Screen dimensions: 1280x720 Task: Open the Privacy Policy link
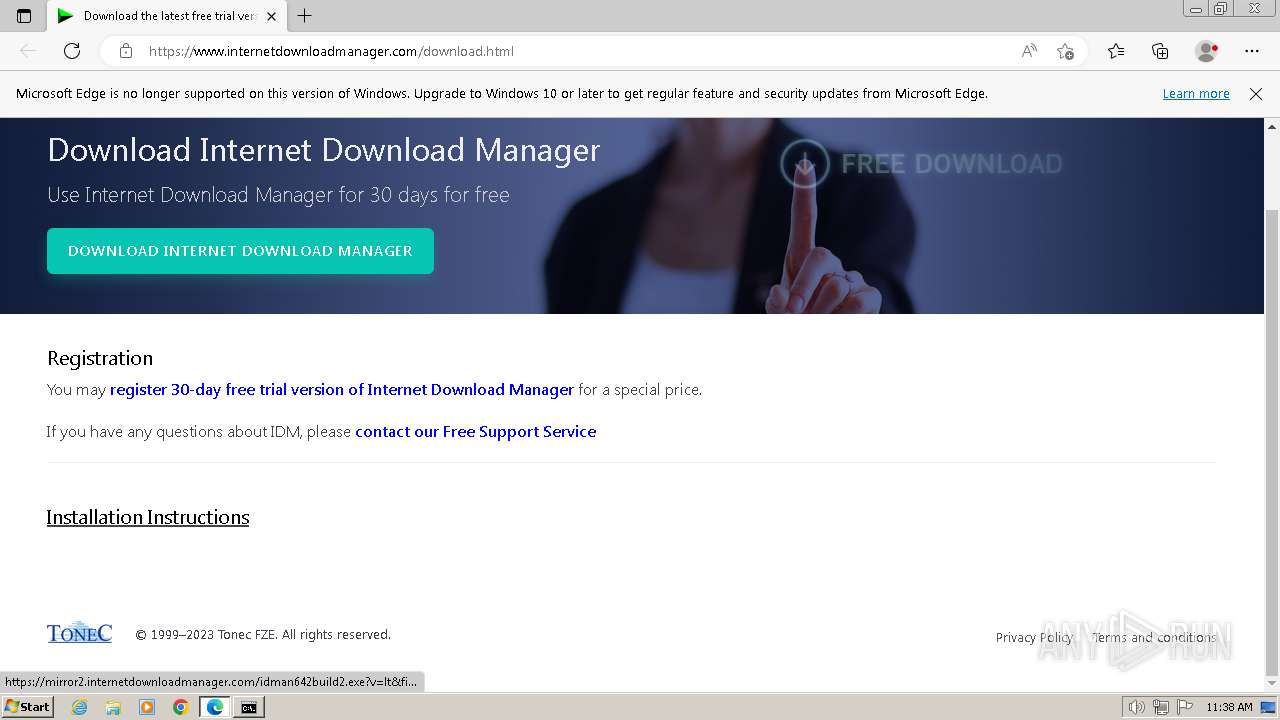coord(1034,637)
